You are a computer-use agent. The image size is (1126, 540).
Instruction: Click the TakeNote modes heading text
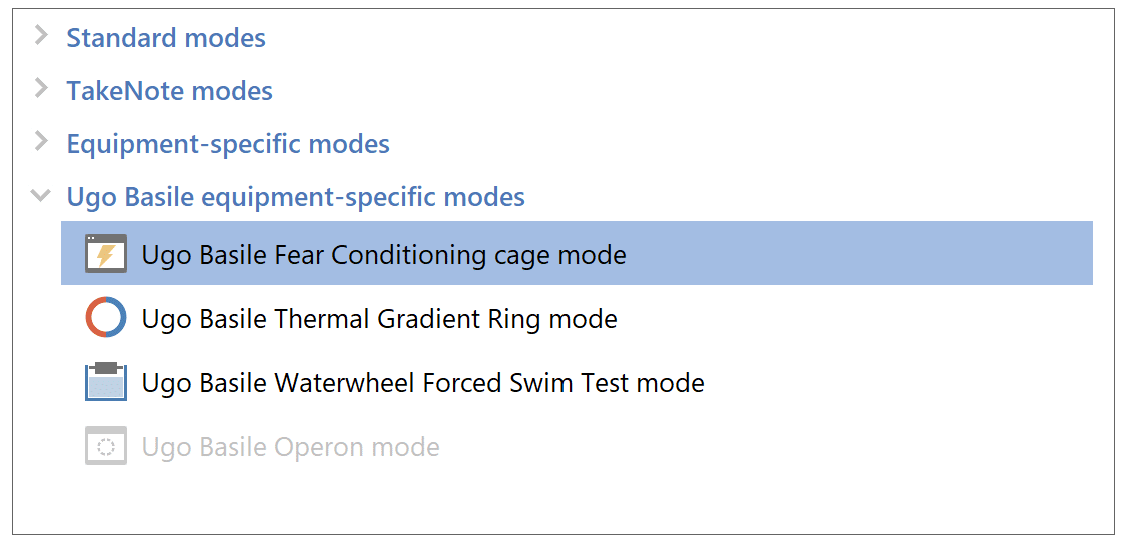click(169, 91)
